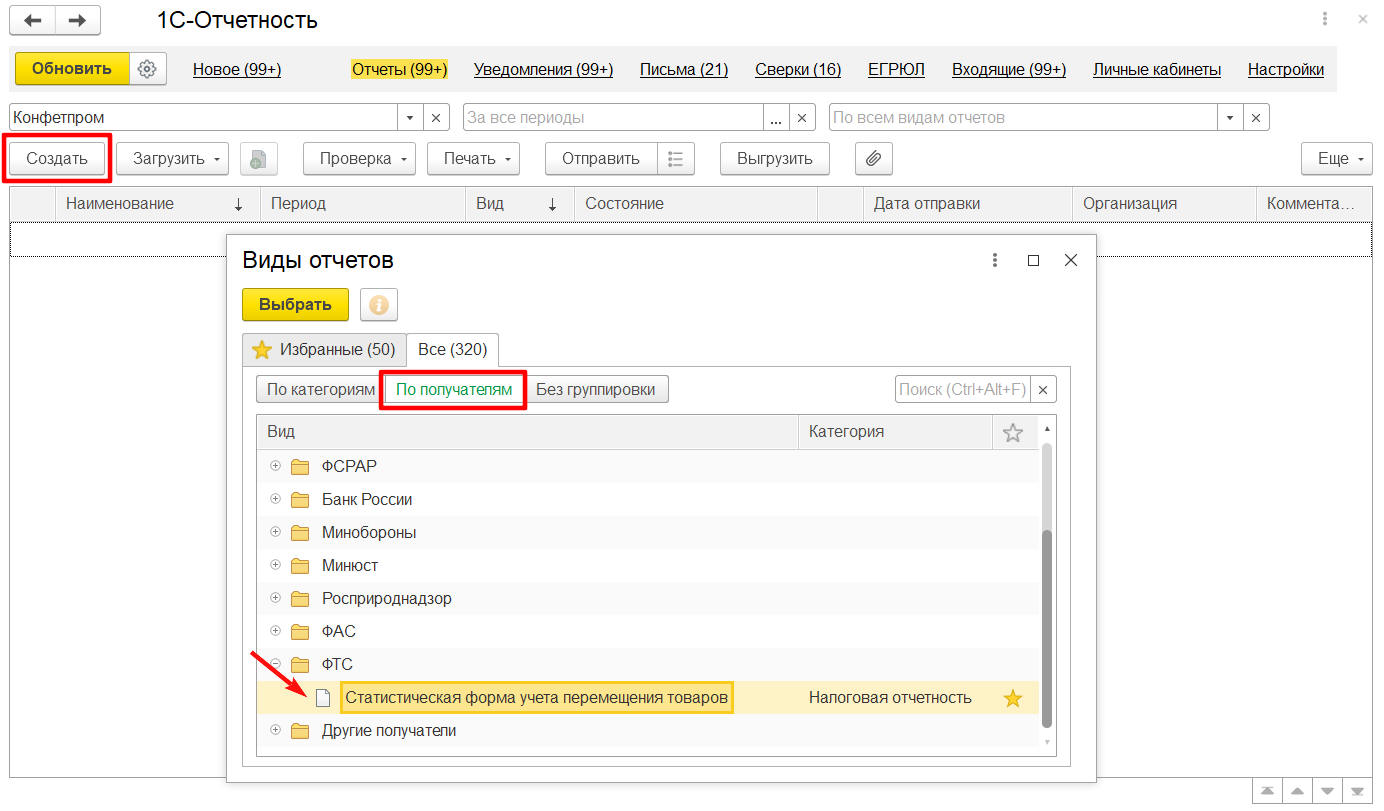Click the Отправить button
Screen dimensions: 1384x811
click(x=601, y=158)
